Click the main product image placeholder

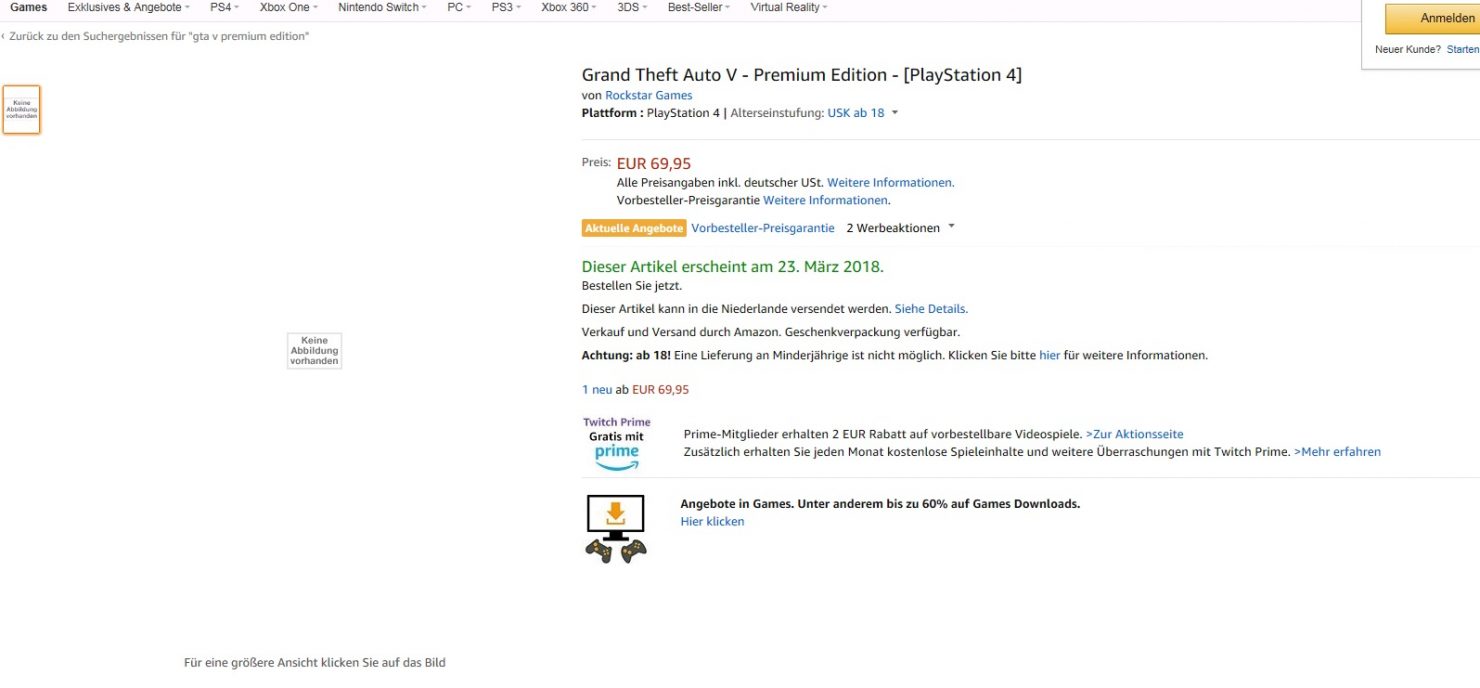click(314, 351)
